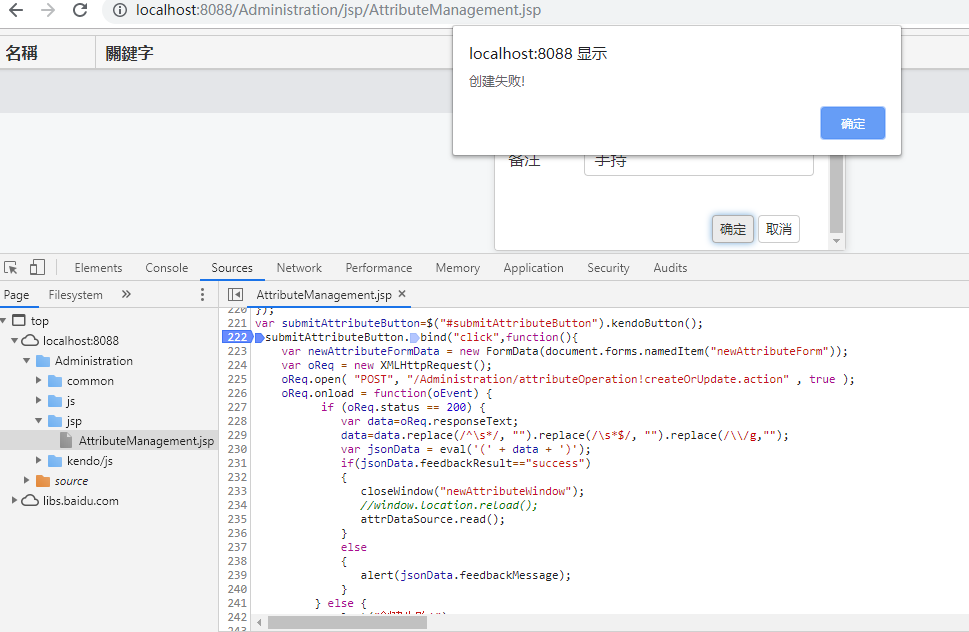Click the file icon of AttributeManagement.jsp
Viewport: 969px width, 632px height.
tap(66, 440)
